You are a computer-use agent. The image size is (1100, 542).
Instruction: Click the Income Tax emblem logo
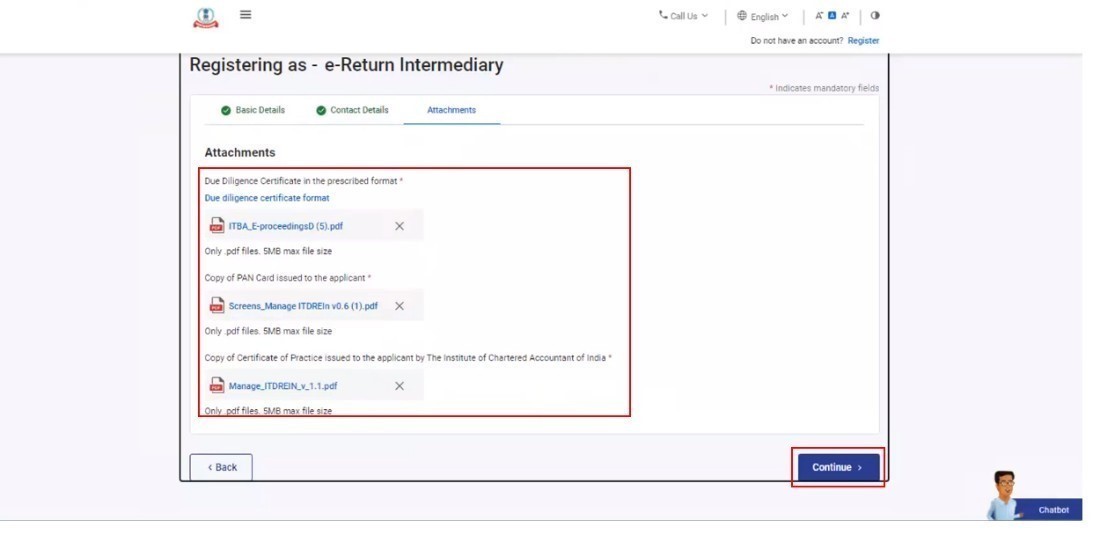[204, 17]
